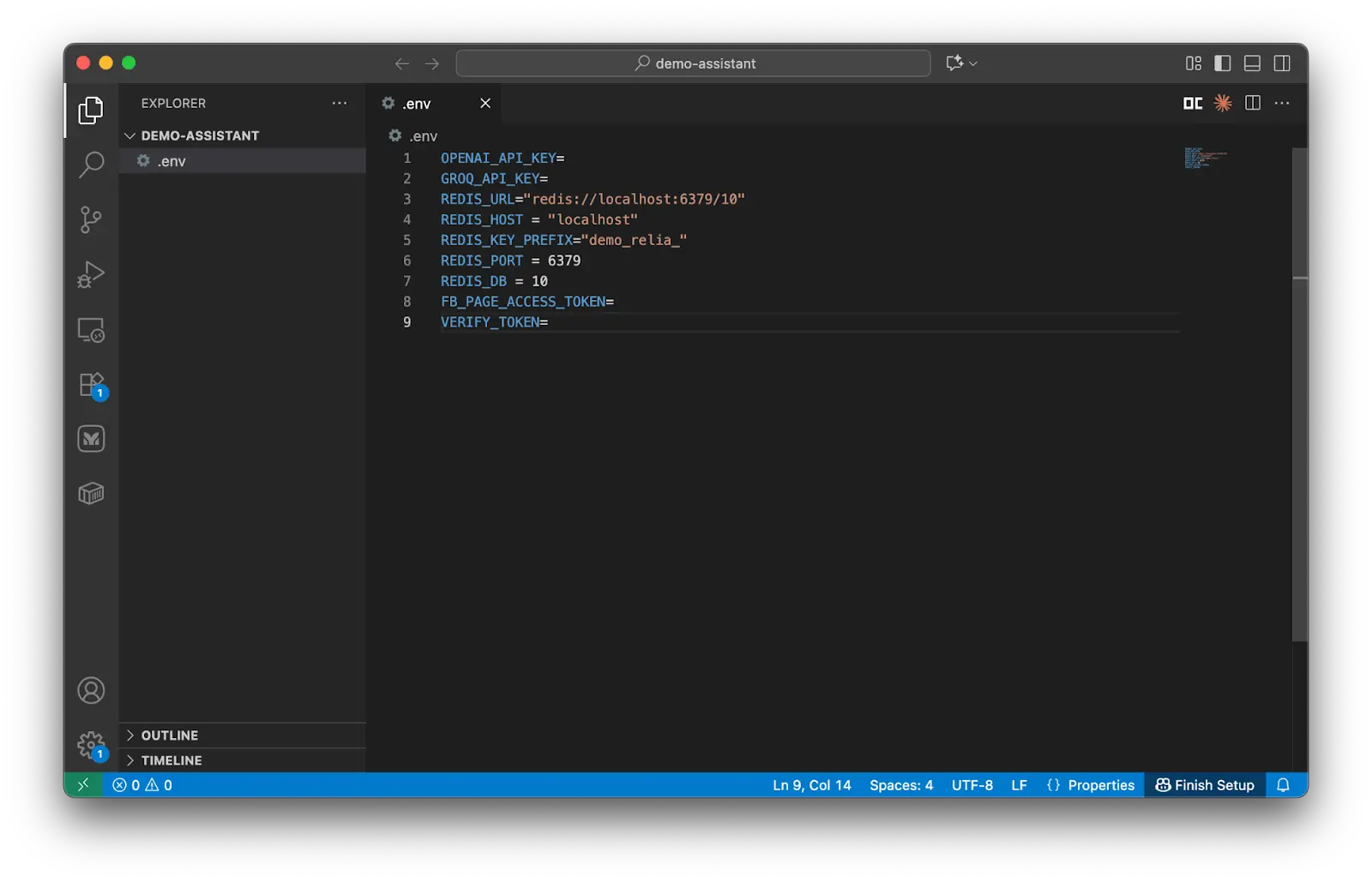This screenshot has width=1372, height=882.
Task: Switch to the .env editor tab
Action: pyautogui.click(x=418, y=103)
